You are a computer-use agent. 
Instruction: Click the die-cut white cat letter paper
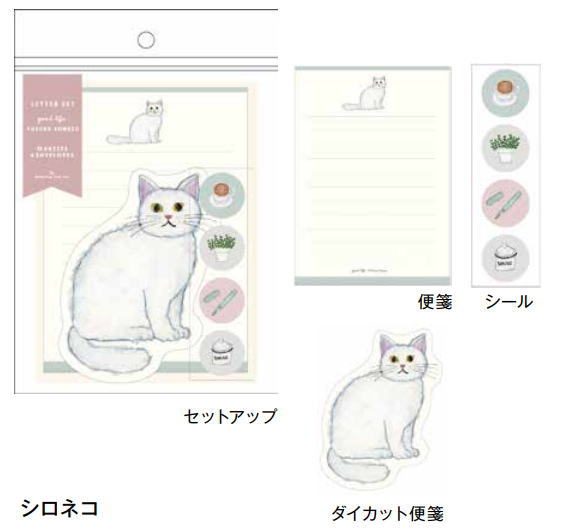[381, 409]
